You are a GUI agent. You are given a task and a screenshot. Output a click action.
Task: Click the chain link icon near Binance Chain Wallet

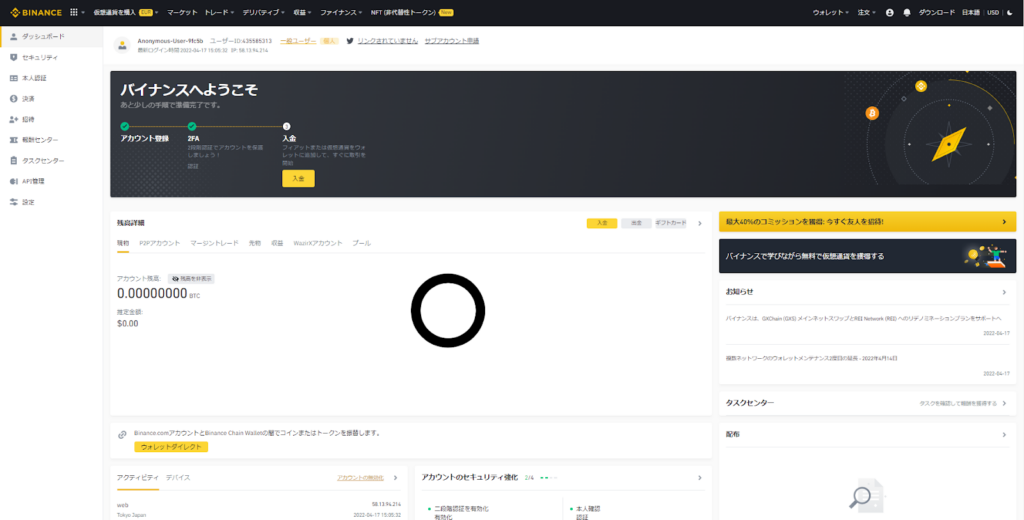[122, 434]
